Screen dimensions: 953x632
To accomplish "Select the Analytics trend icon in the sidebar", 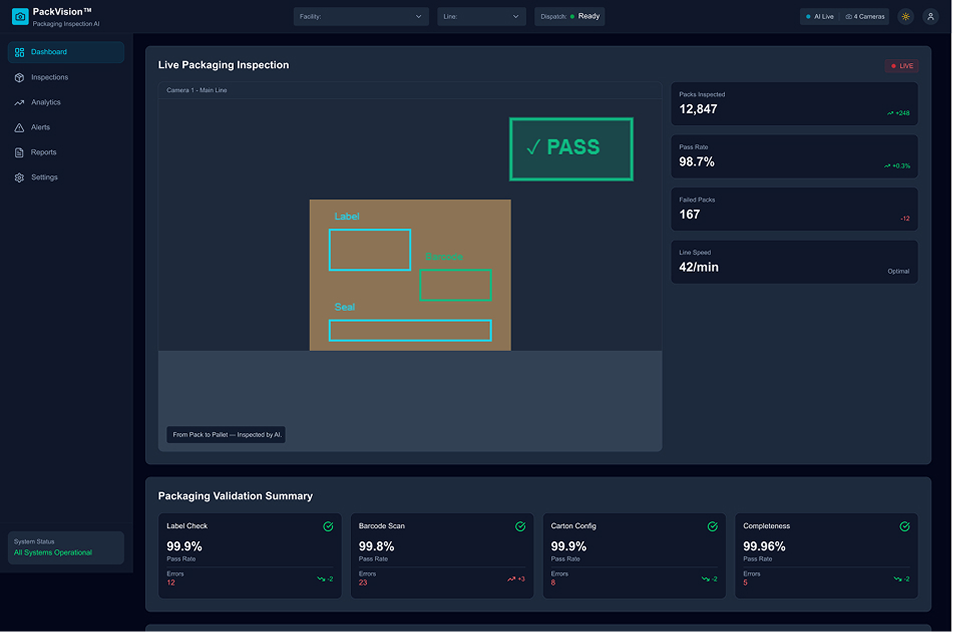I will tap(19, 102).
